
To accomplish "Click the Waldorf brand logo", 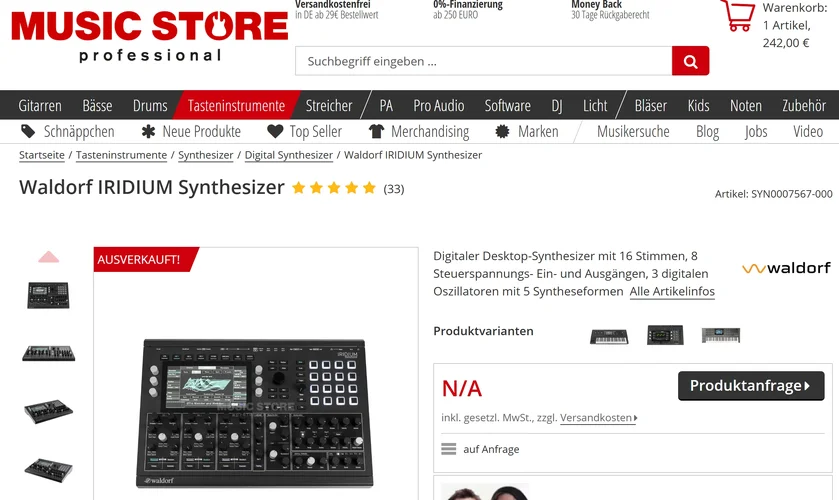I will 786,268.
